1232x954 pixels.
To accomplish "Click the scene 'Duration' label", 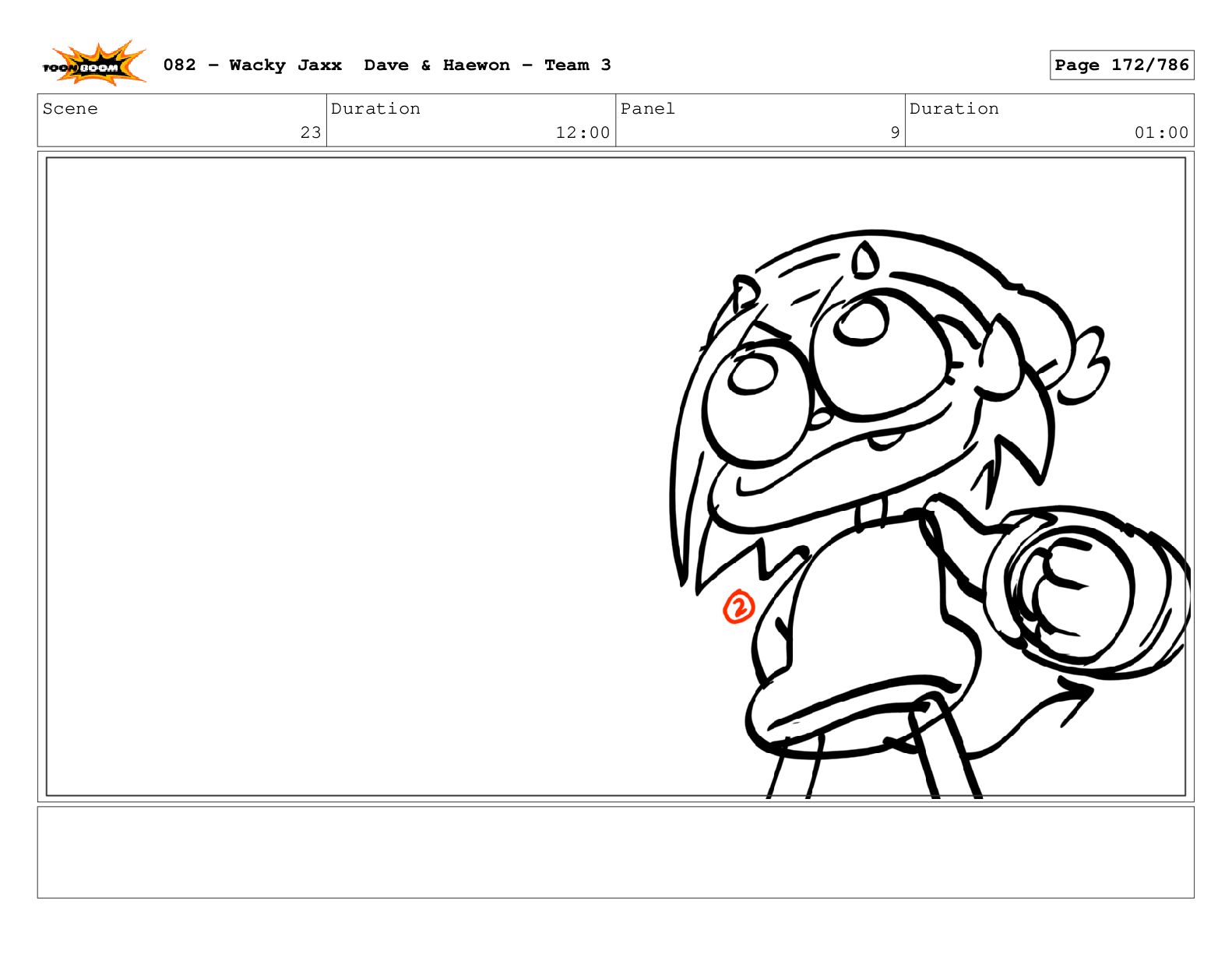I will tap(375, 109).
